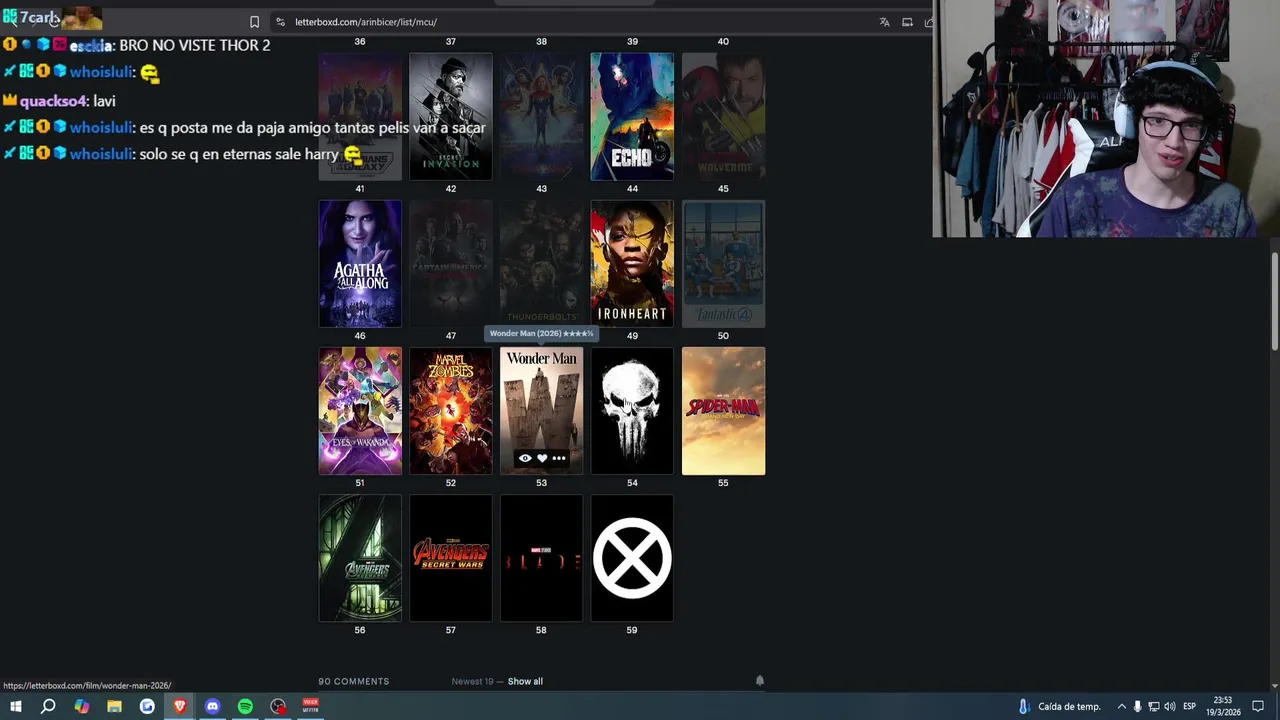
Task: Open OBS Studio from the taskbar
Action: coord(278,706)
